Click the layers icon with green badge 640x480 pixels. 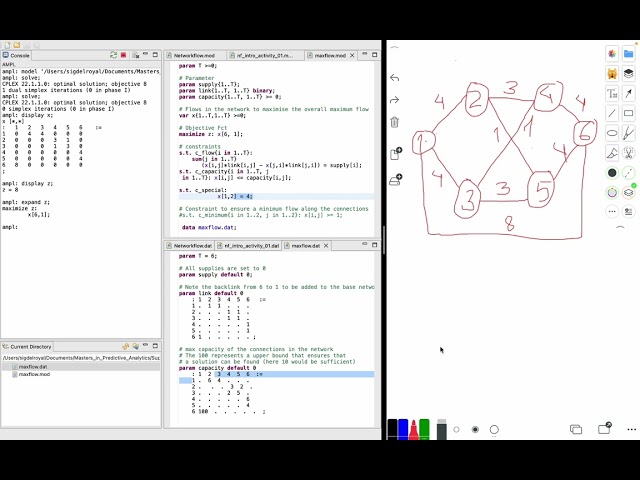[x=629, y=192]
